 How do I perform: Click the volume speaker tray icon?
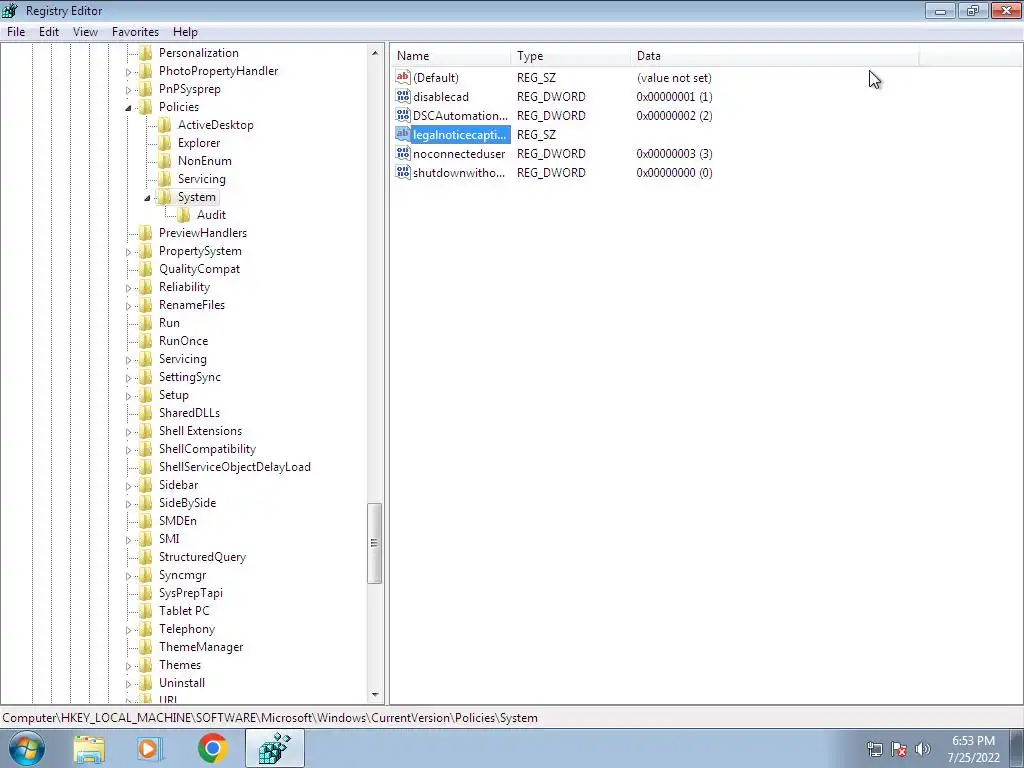tap(922, 749)
